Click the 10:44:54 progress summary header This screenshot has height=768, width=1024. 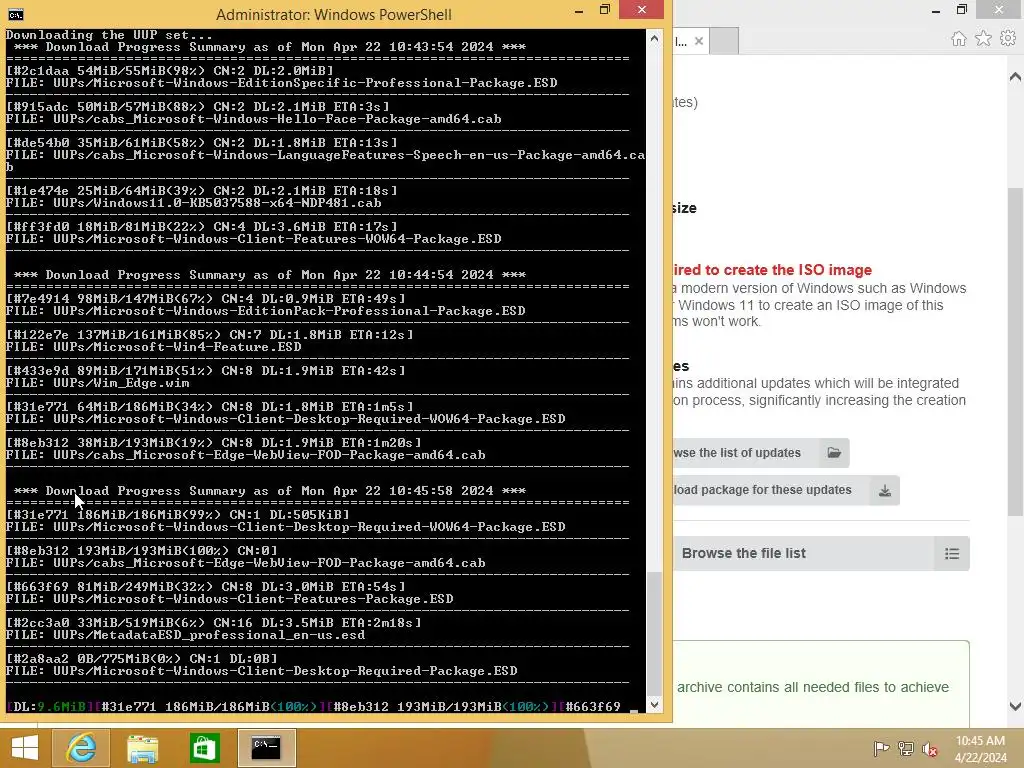tap(269, 274)
